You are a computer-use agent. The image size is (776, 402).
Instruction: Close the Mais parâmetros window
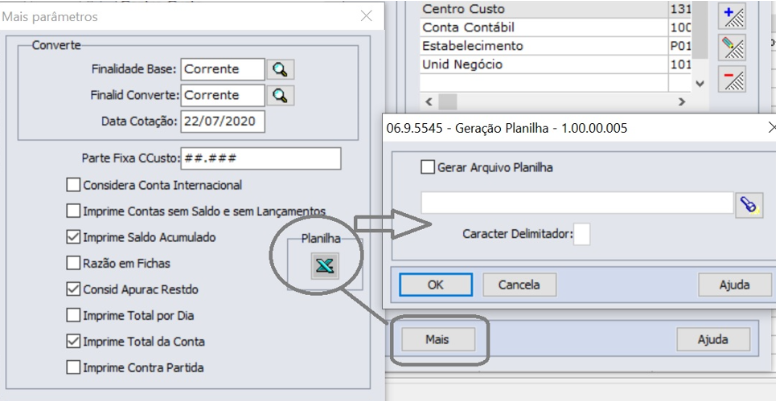click(366, 16)
